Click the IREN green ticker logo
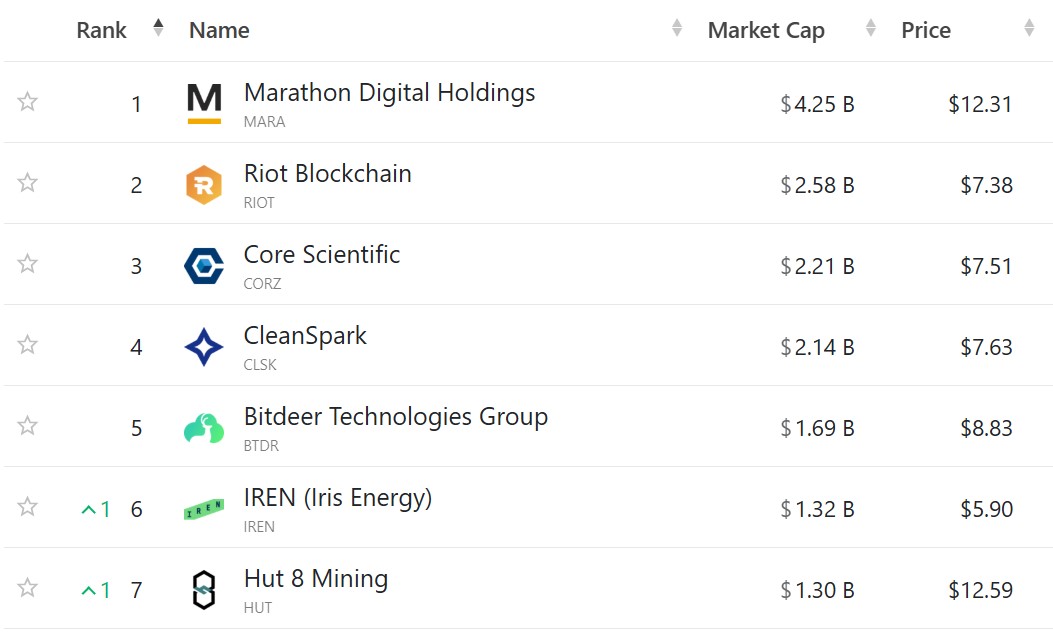 [203, 508]
